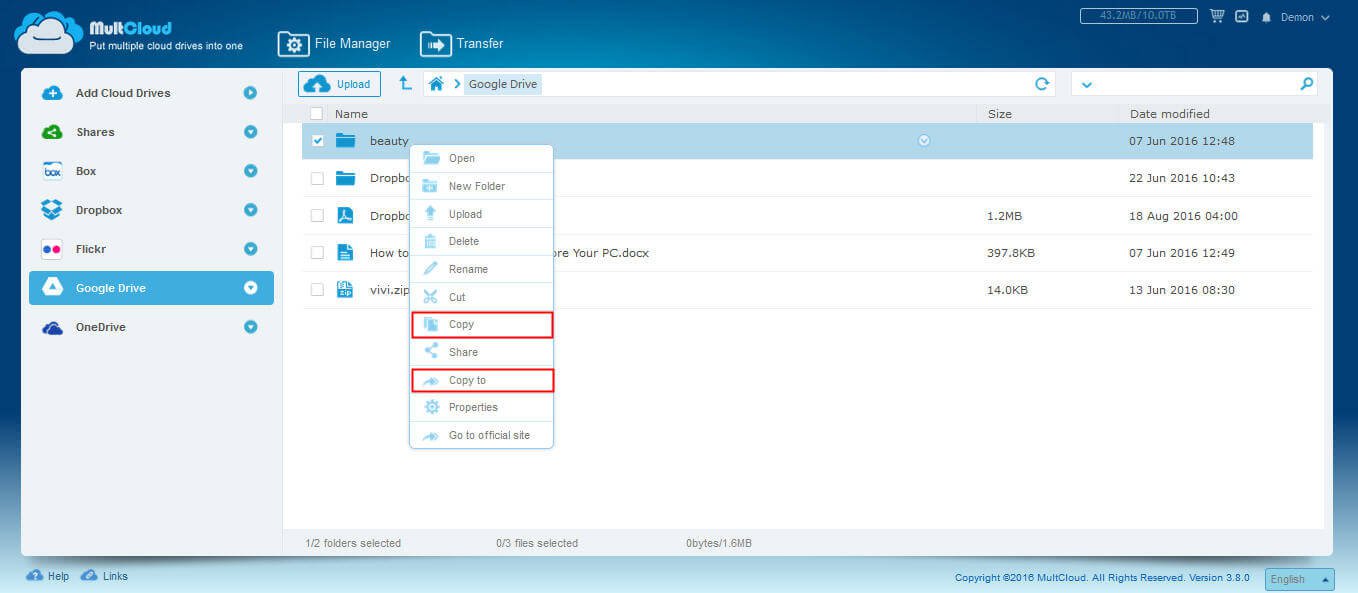The height and width of the screenshot is (593, 1358).
Task: Check the checkbox next to vivi.zip
Action: tap(317, 290)
